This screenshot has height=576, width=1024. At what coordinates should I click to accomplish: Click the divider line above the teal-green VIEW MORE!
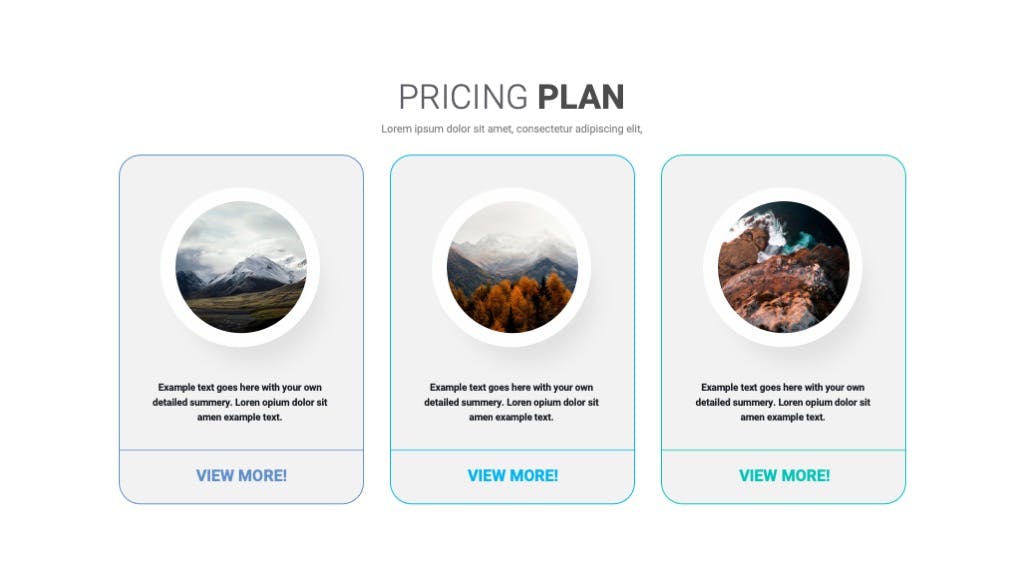[x=783, y=450]
